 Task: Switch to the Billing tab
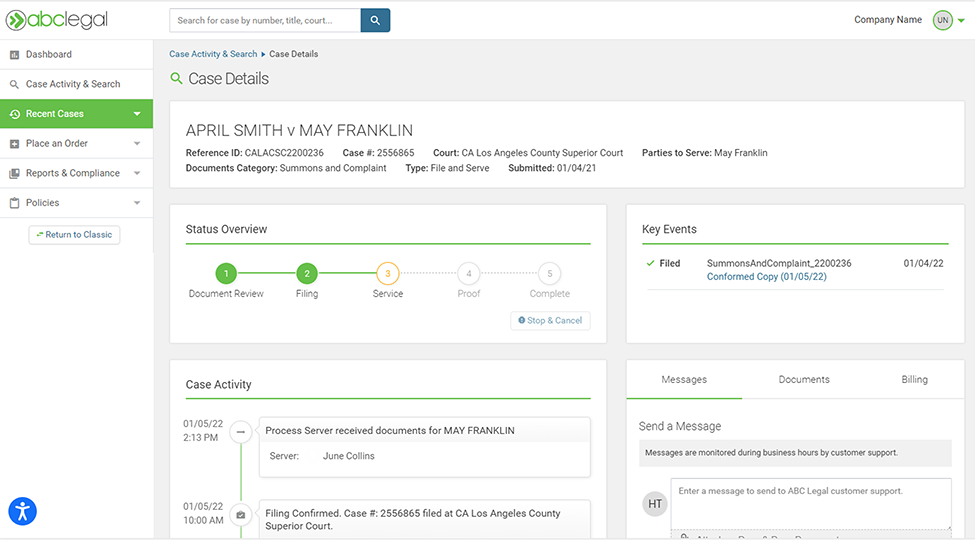[914, 380]
